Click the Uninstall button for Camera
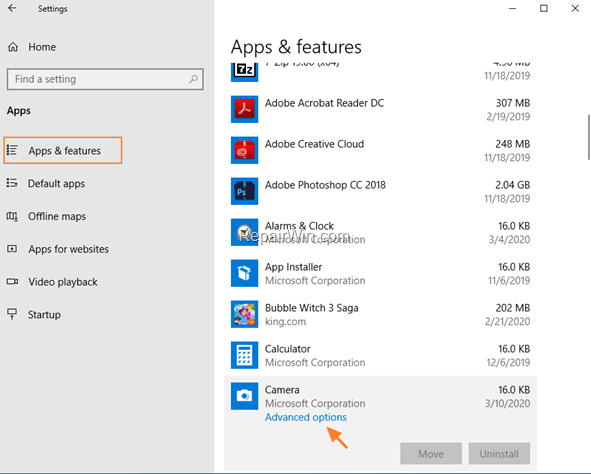The height and width of the screenshot is (474, 591). click(x=499, y=454)
